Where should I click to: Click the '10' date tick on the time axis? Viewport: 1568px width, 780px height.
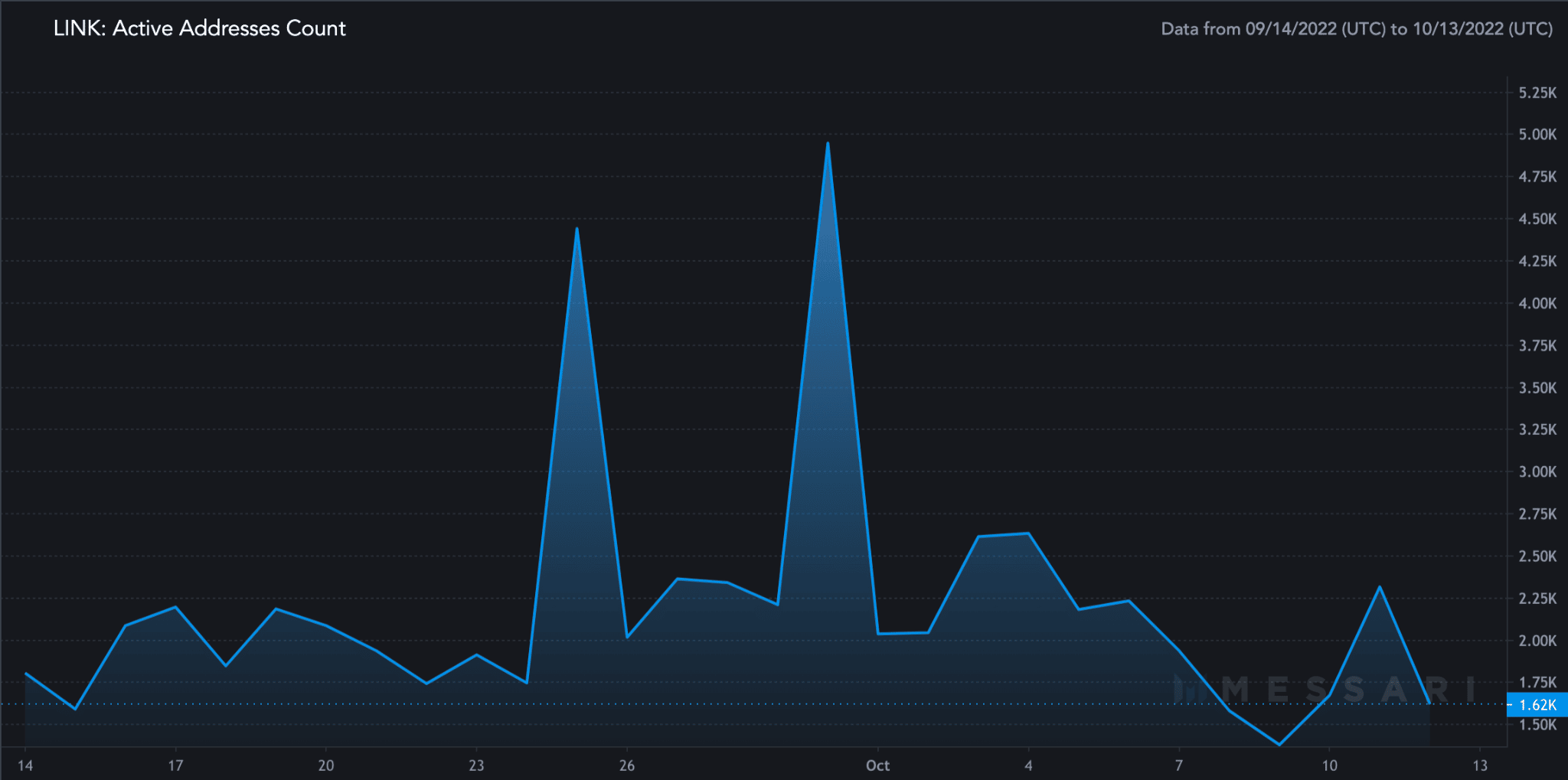point(1330,765)
